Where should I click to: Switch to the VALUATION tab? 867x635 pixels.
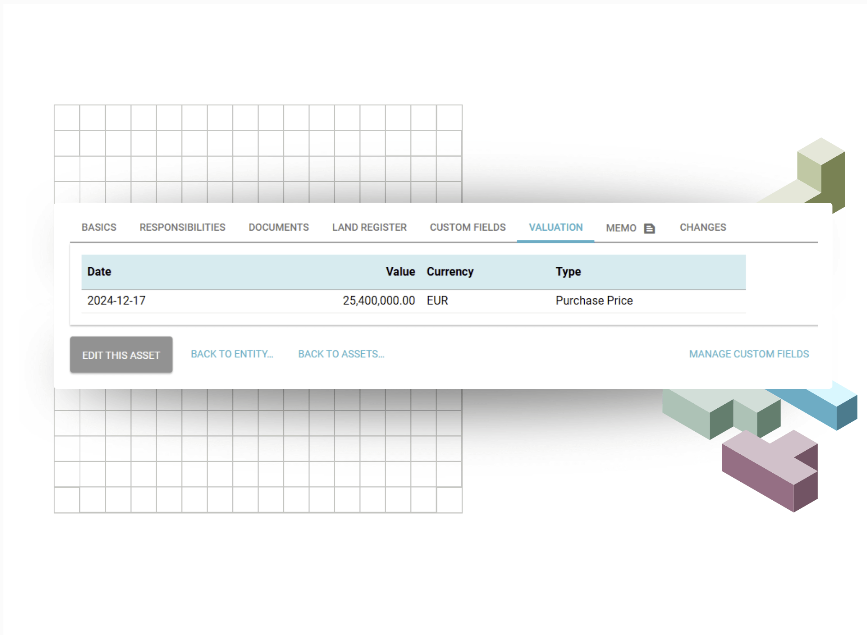[x=555, y=227]
